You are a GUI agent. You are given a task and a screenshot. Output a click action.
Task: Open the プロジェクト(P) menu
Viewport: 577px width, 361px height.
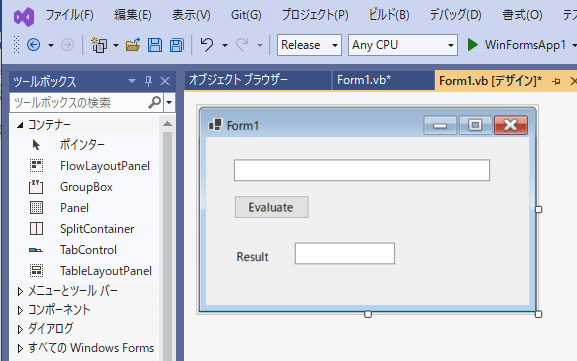click(x=315, y=15)
